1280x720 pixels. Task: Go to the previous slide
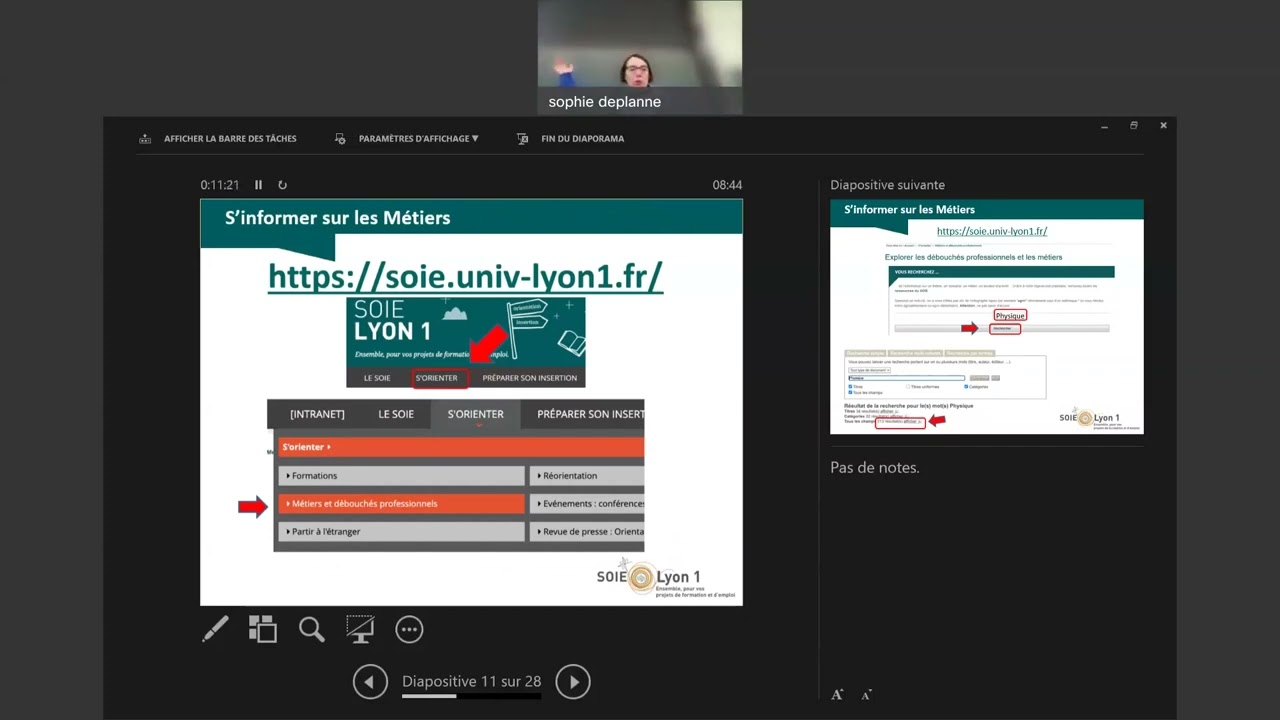370,682
